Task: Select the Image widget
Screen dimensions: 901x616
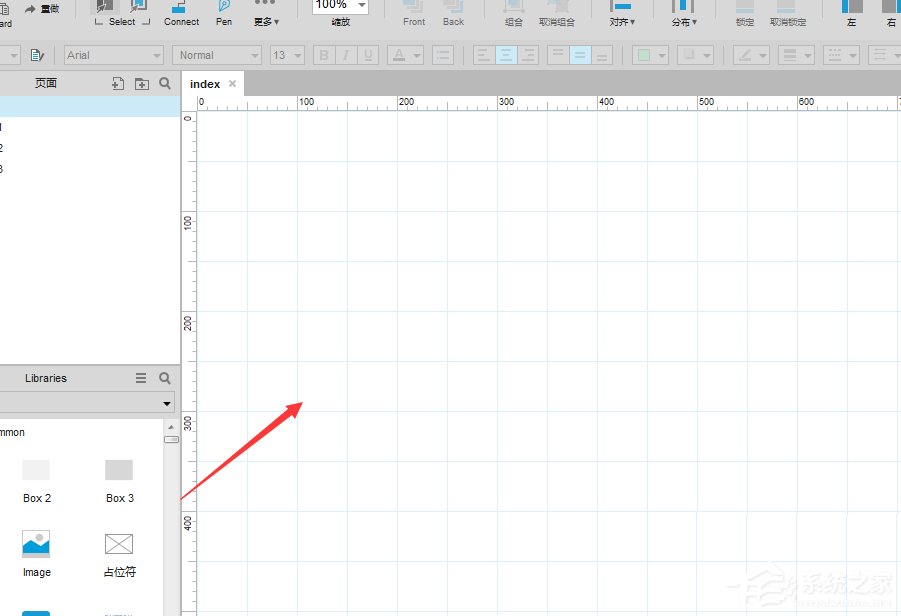Action: point(36,554)
